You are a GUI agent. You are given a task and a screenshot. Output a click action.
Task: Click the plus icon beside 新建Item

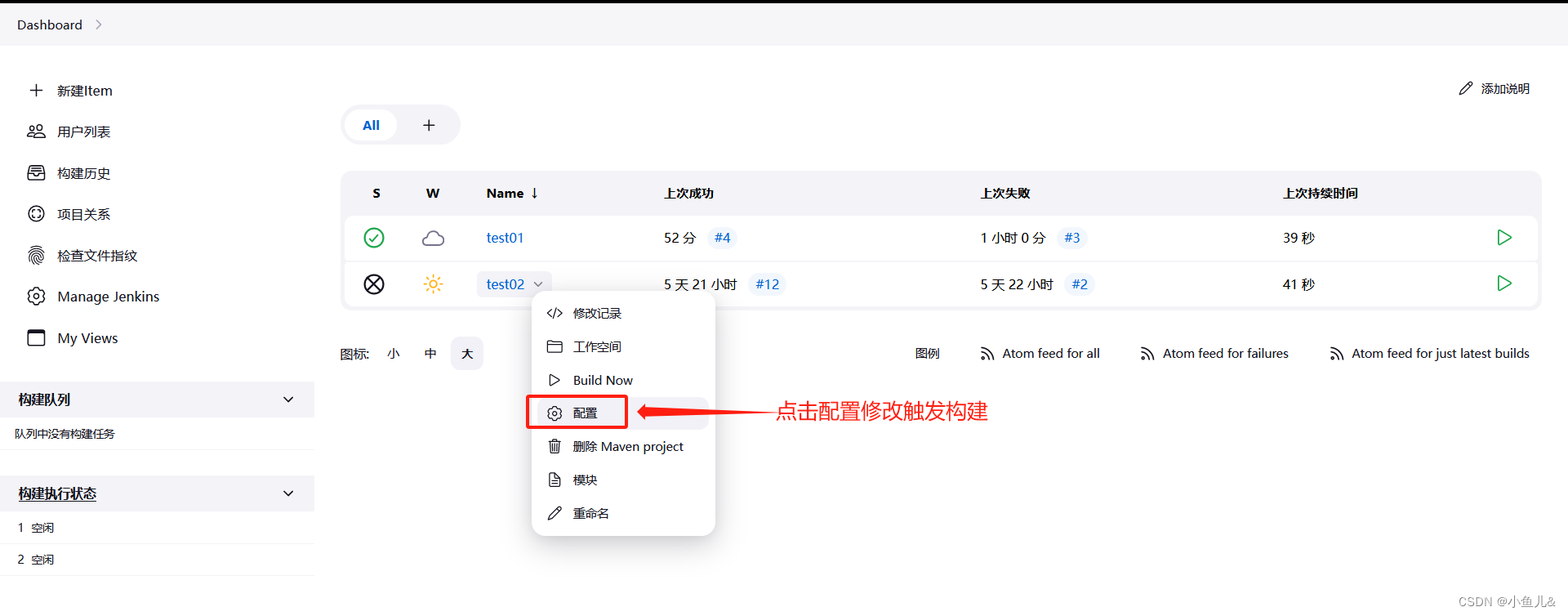click(x=36, y=90)
